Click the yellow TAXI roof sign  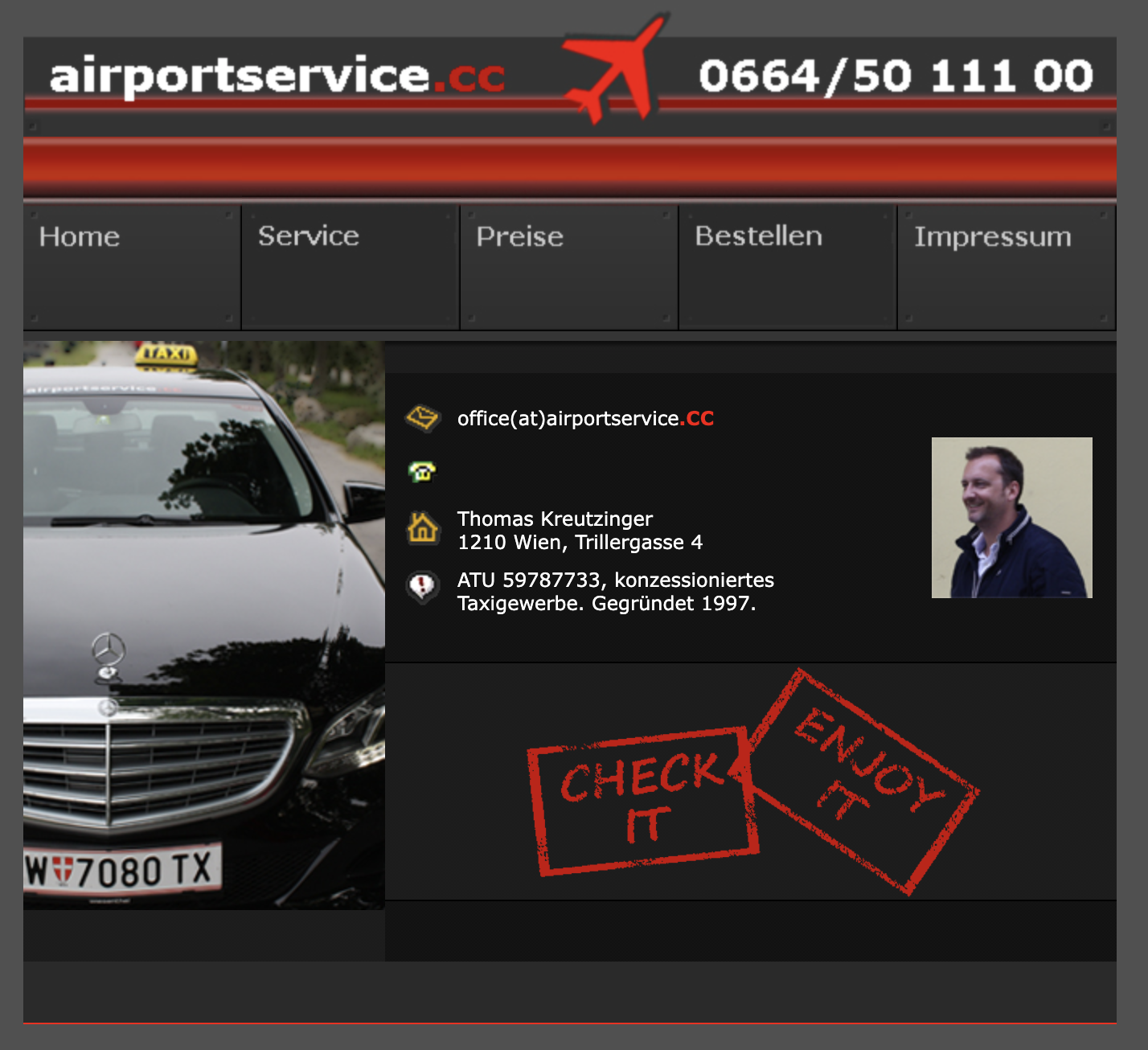point(166,354)
